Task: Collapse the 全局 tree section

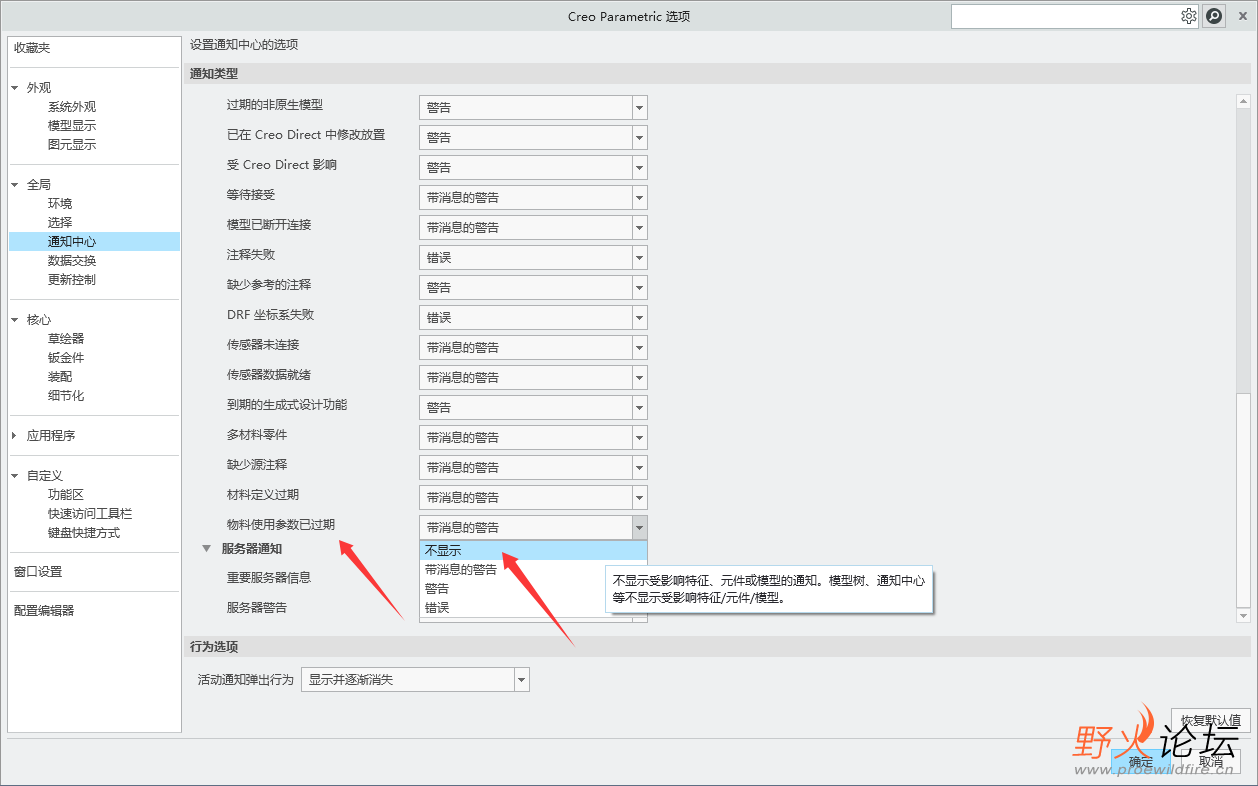Action: click(x=15, y=185)
